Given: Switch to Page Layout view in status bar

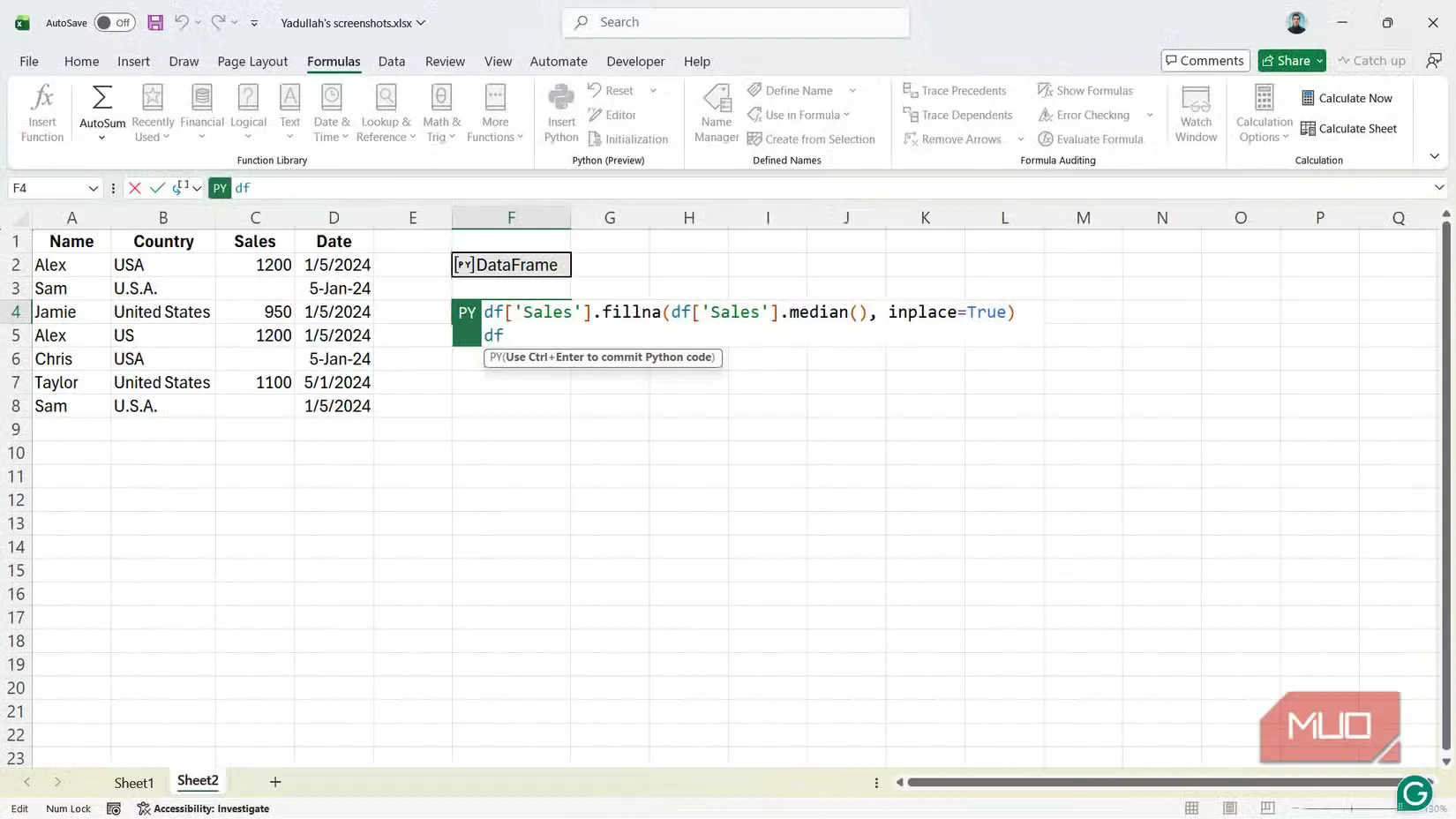Looking at the screenshot, I should point(1230,808).
